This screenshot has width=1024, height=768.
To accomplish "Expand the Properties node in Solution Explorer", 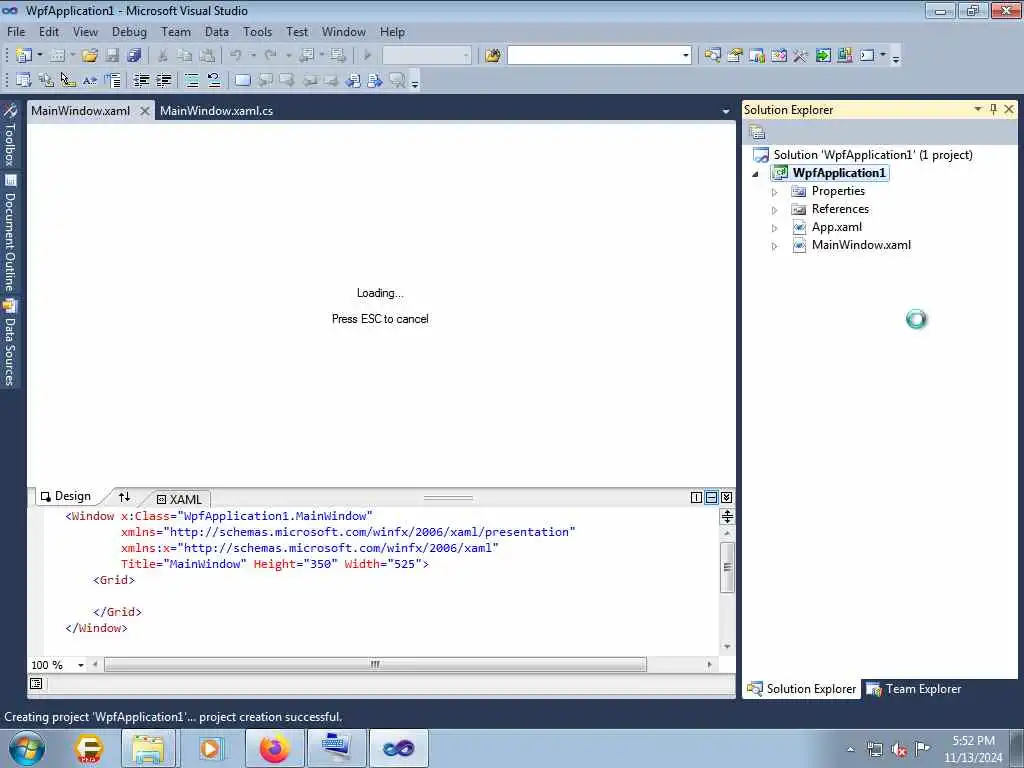I will coord(775,192).
